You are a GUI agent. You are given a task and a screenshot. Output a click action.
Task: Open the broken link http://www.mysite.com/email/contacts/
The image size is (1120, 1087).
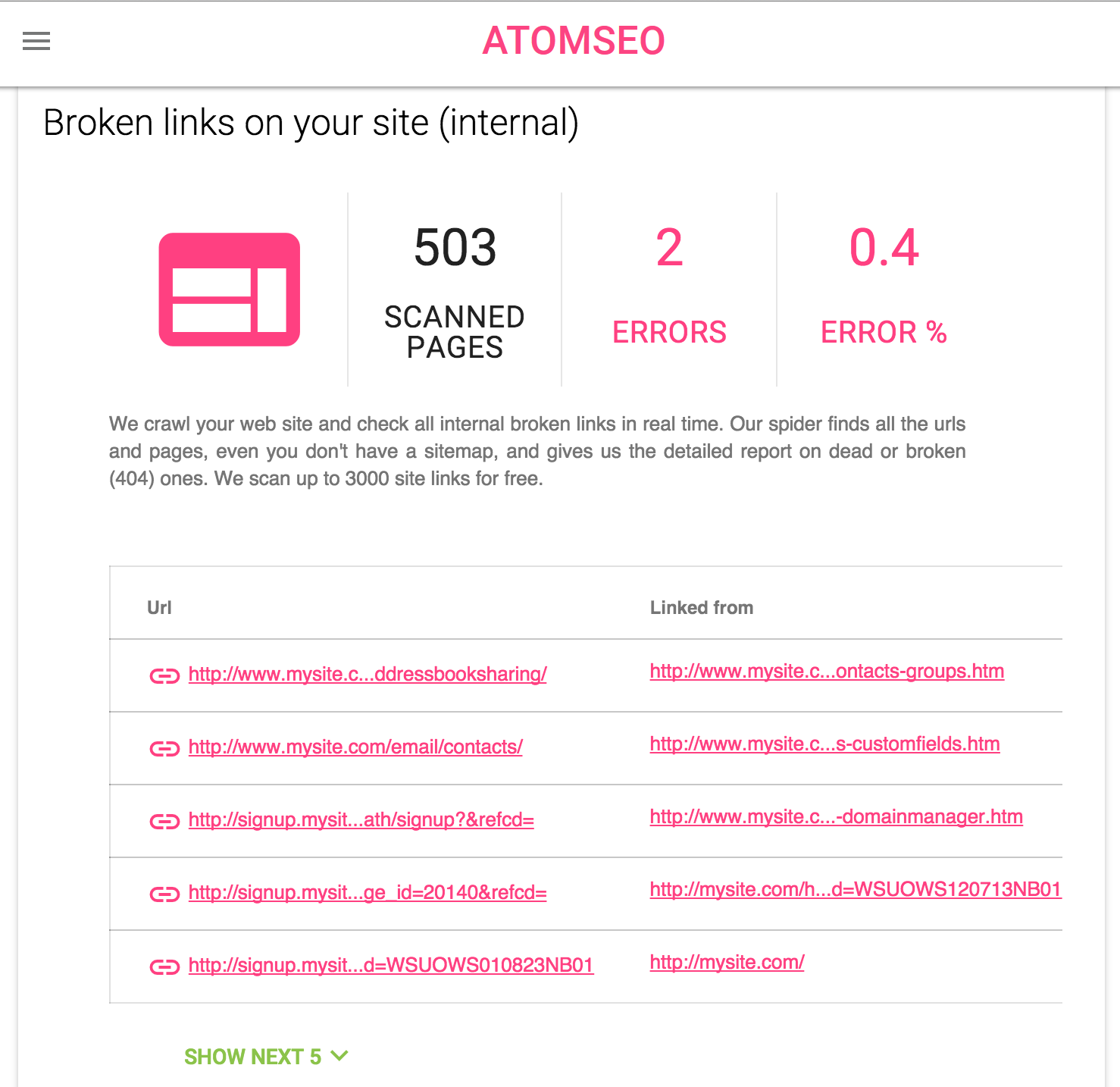coord(355,747)
